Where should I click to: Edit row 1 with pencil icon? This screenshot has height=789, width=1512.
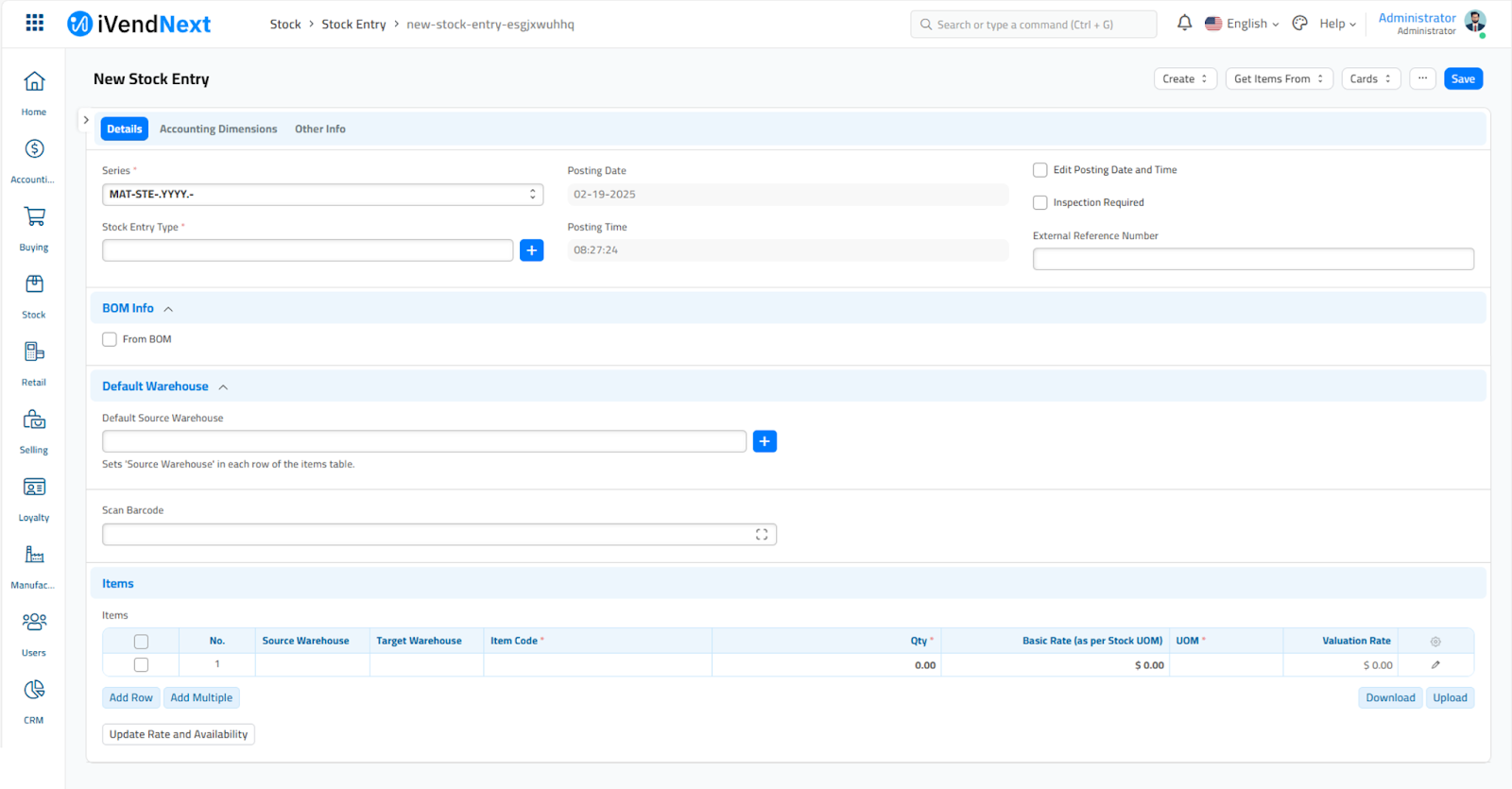point(1435,665)
